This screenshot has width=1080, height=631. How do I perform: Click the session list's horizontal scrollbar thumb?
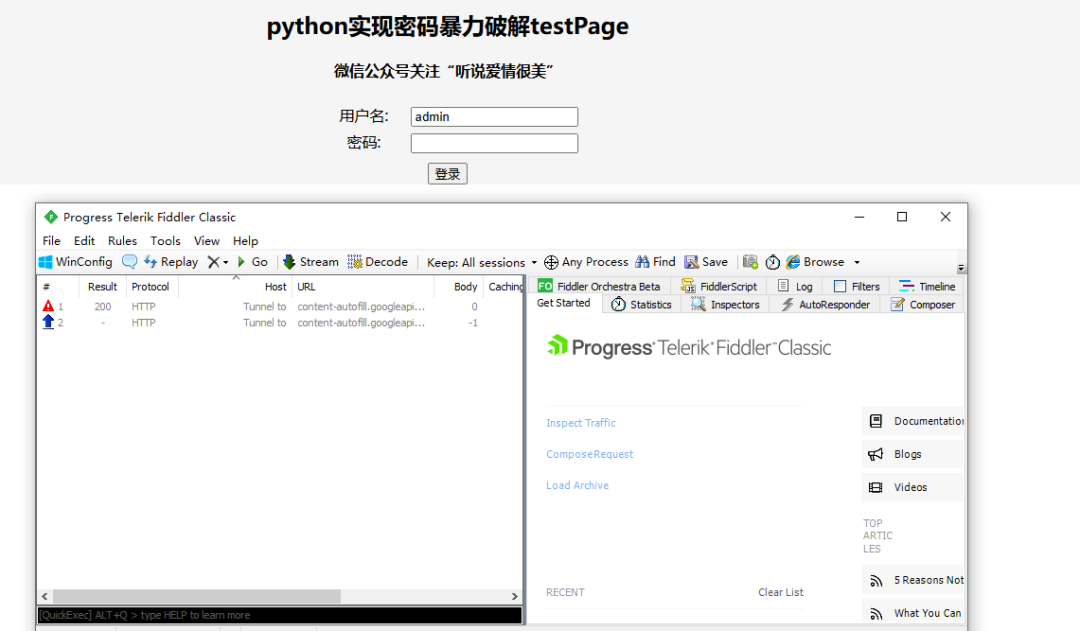[x=196, y=596]
